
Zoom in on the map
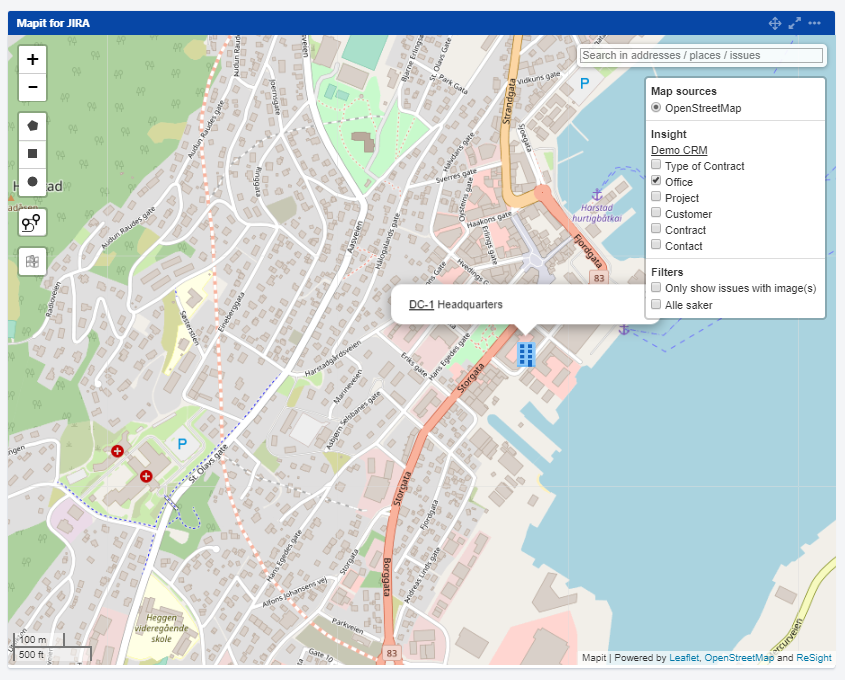click(x=33, y=60)
